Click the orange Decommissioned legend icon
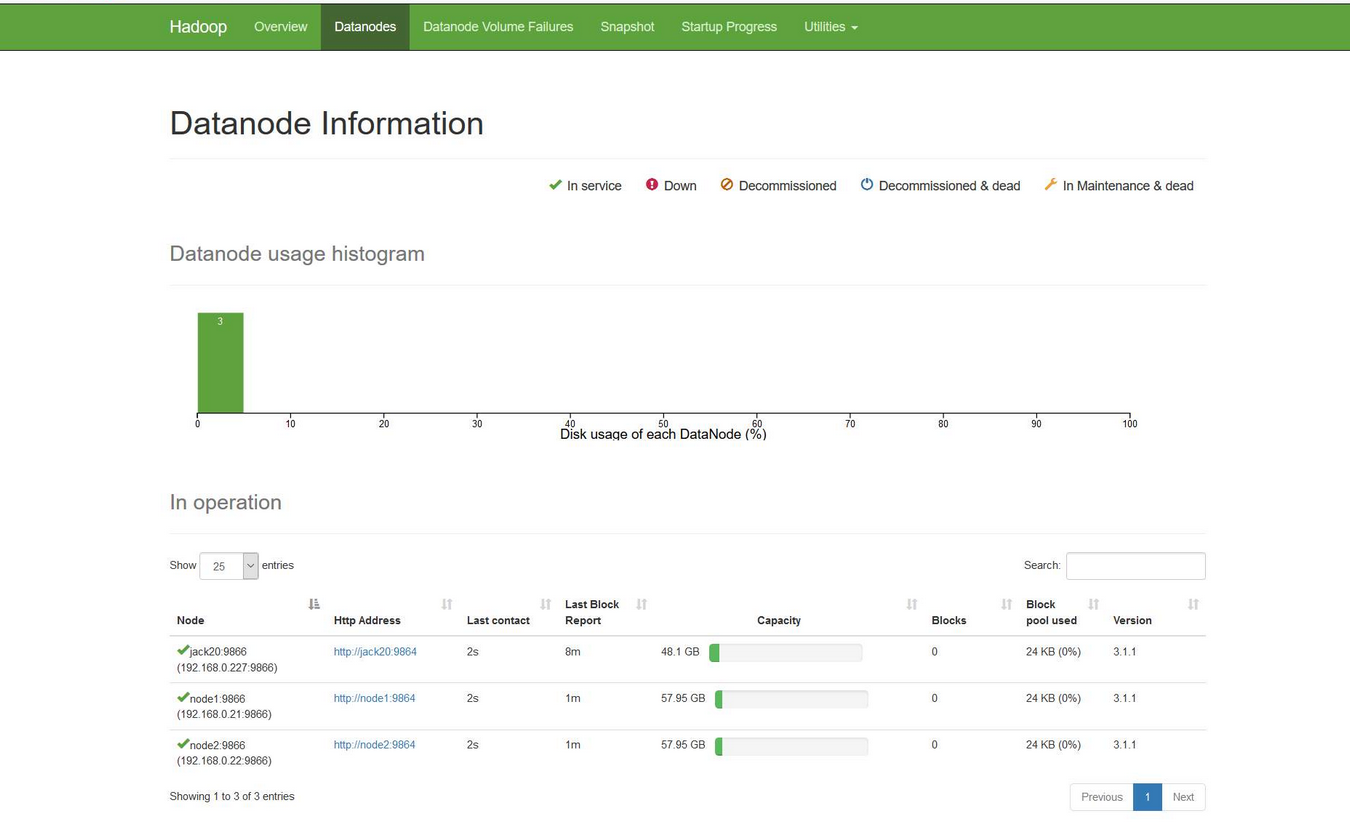 (x=727, y=185)
